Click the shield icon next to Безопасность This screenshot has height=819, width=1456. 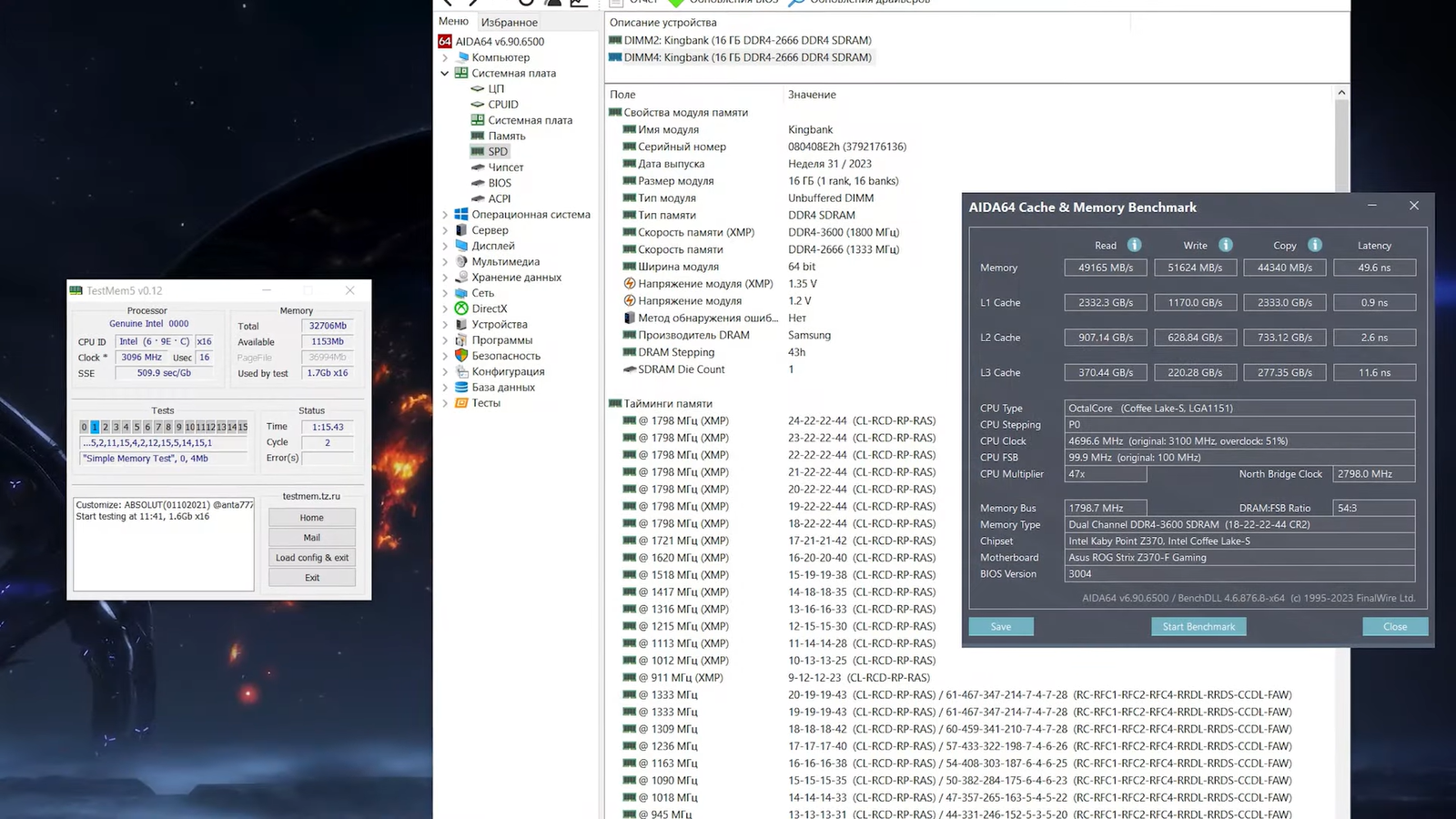(x=461, y=356)
